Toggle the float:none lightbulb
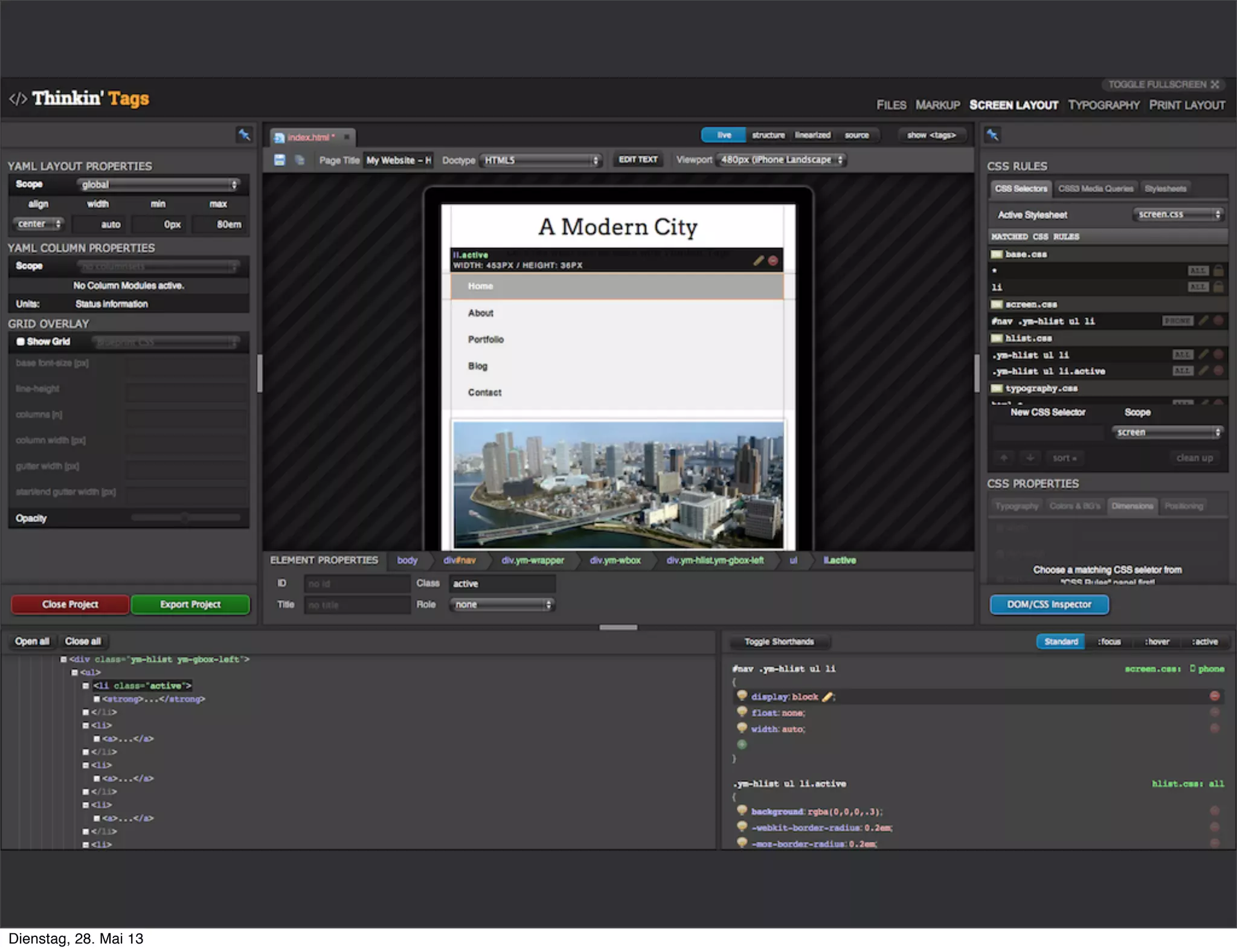1237x952 pixels. (742, 712)
